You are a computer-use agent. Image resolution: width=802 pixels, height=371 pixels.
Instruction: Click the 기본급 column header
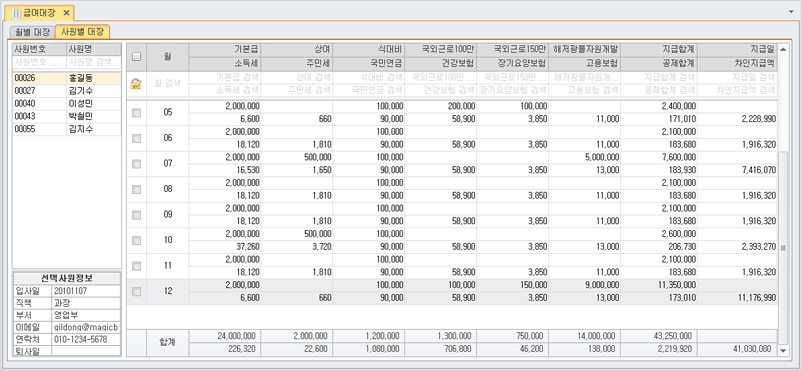tap(225, 50)
